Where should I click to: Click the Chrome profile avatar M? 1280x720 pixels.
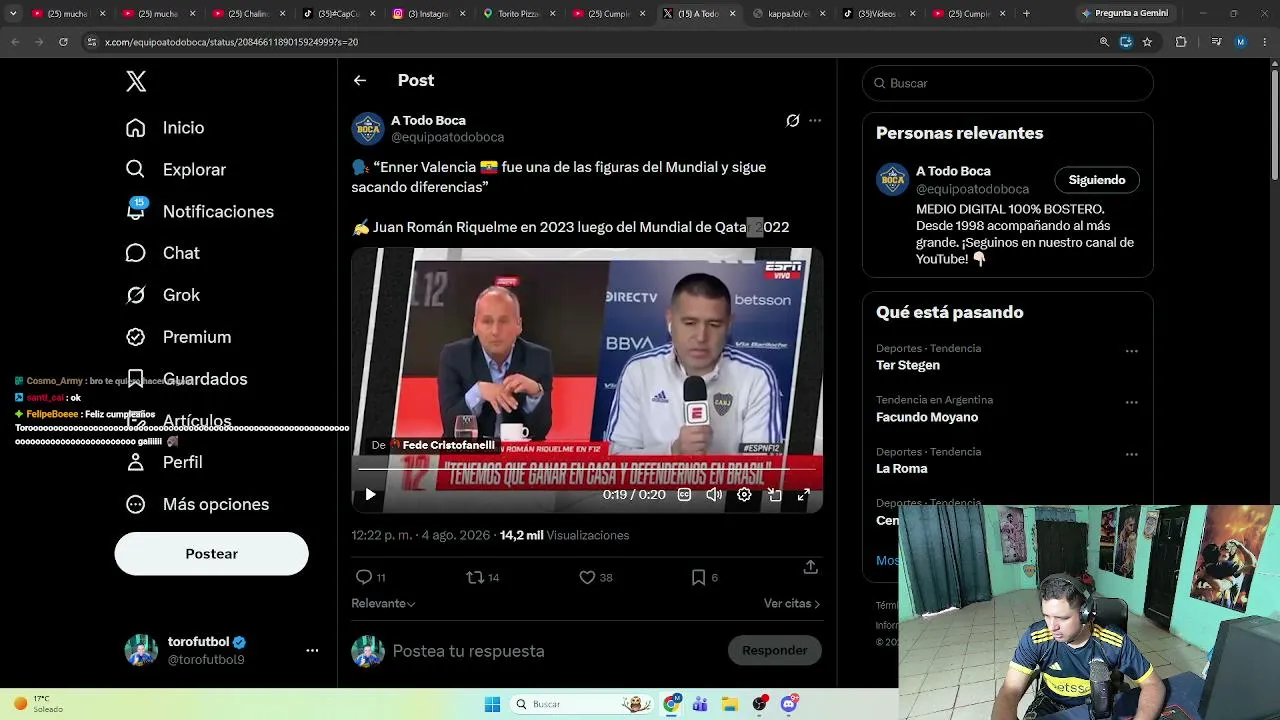click(x=1241, y=42)
